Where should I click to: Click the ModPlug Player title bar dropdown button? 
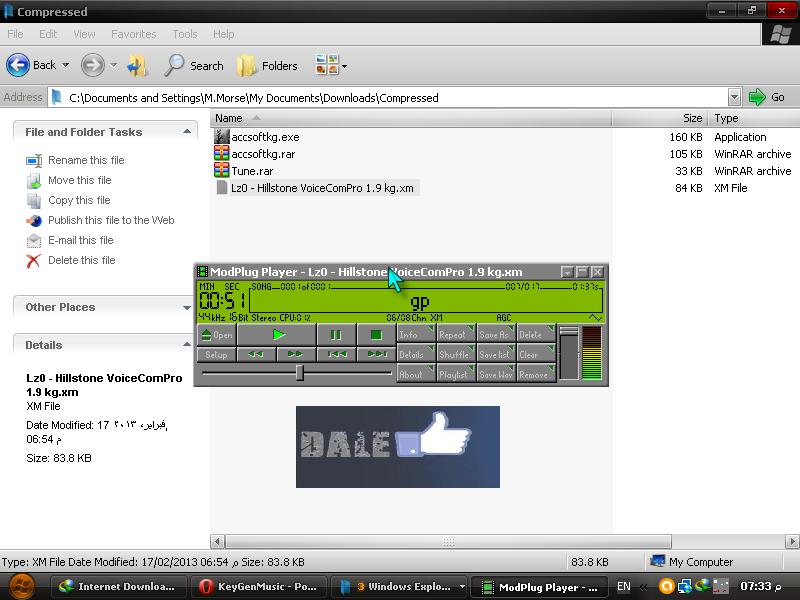pos(567,272)
